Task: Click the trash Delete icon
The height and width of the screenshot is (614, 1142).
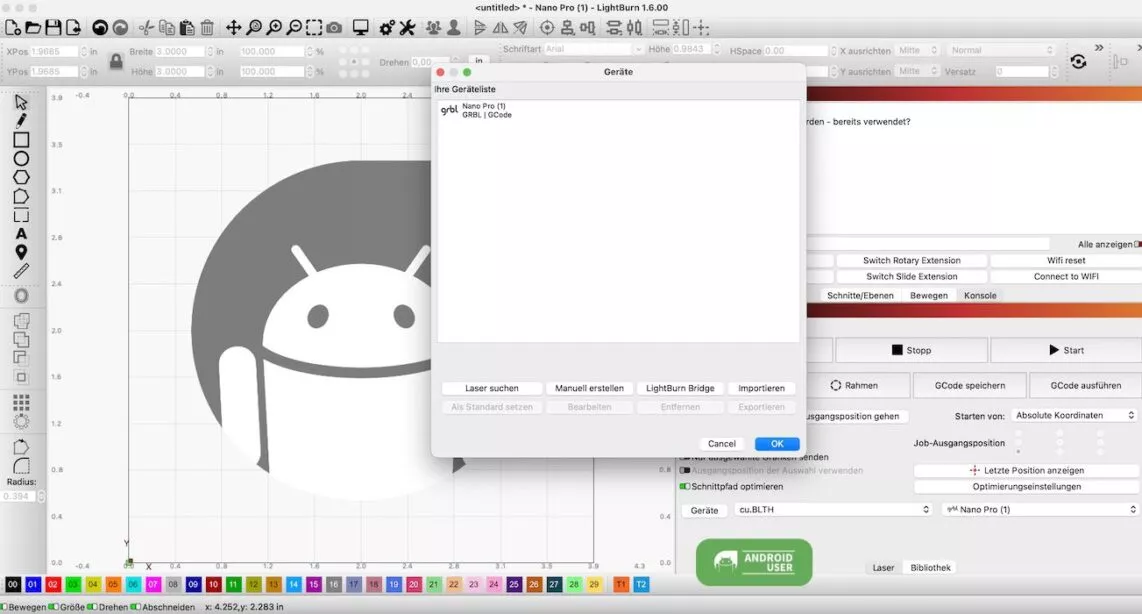Action: pos(208,28)
